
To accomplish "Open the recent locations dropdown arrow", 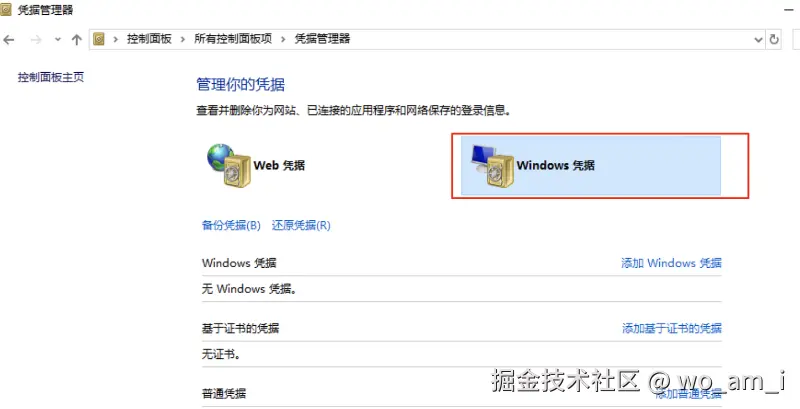I will point(58,39).
